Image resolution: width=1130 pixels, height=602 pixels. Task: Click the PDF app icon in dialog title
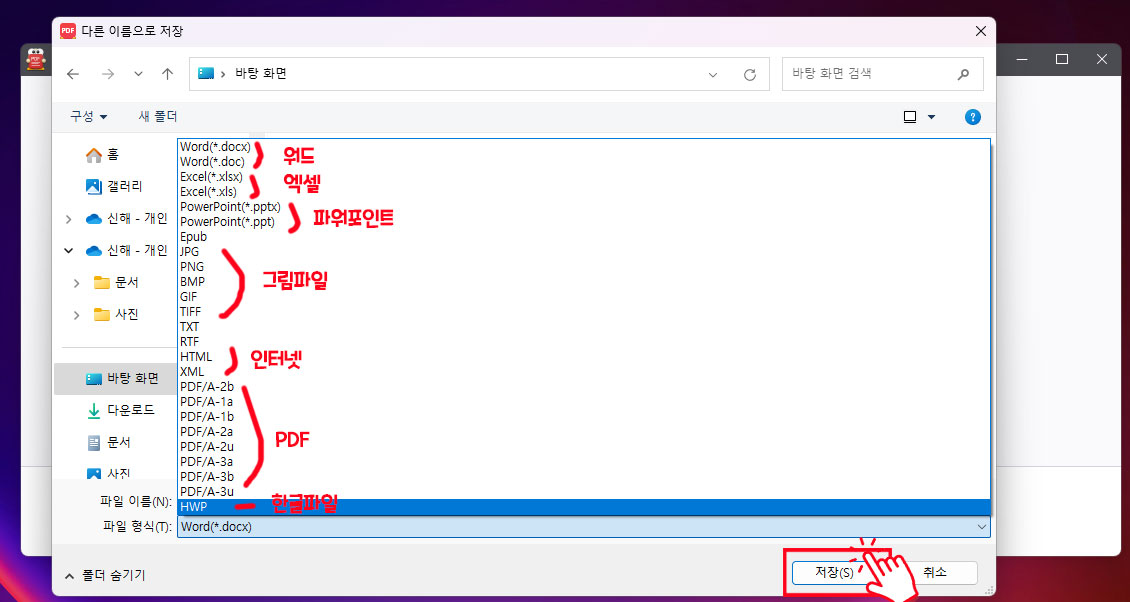click(x=68, y=31)
